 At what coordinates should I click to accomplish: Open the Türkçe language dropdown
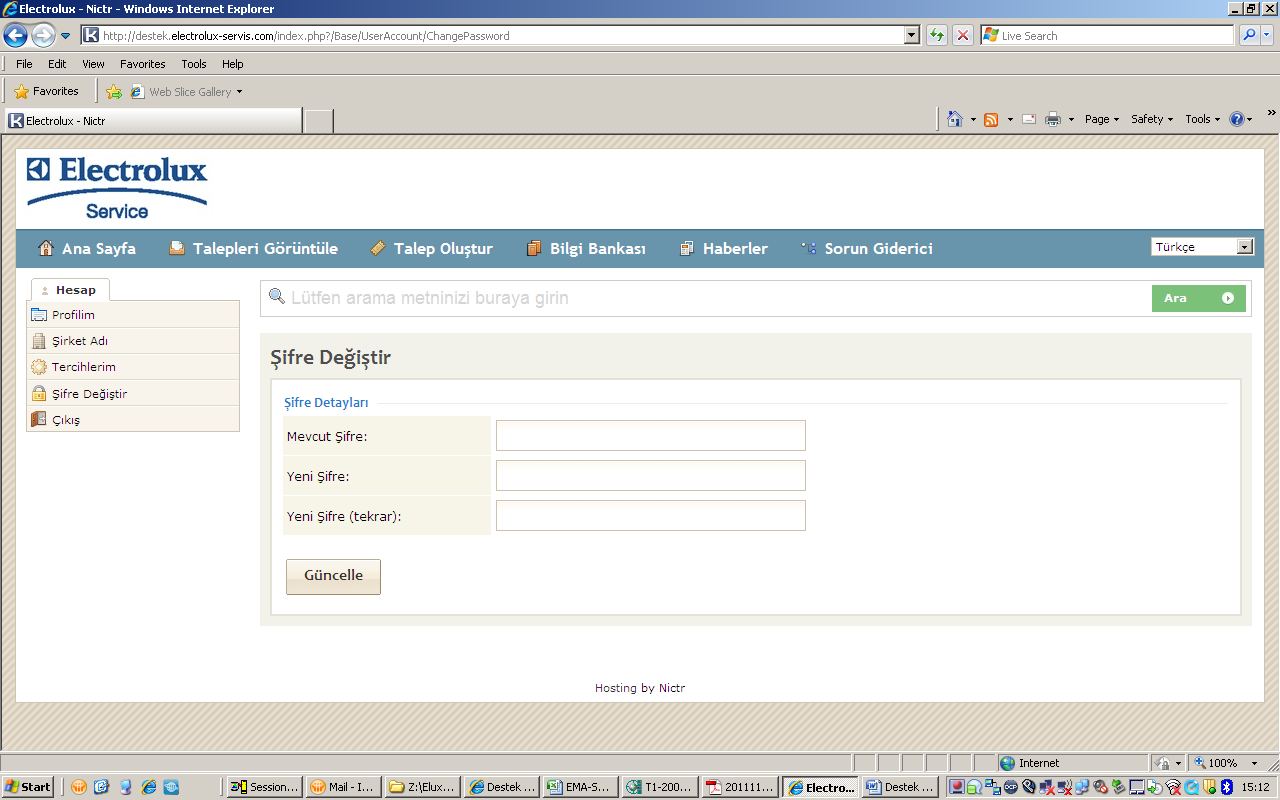click(x=1203, y=247)
